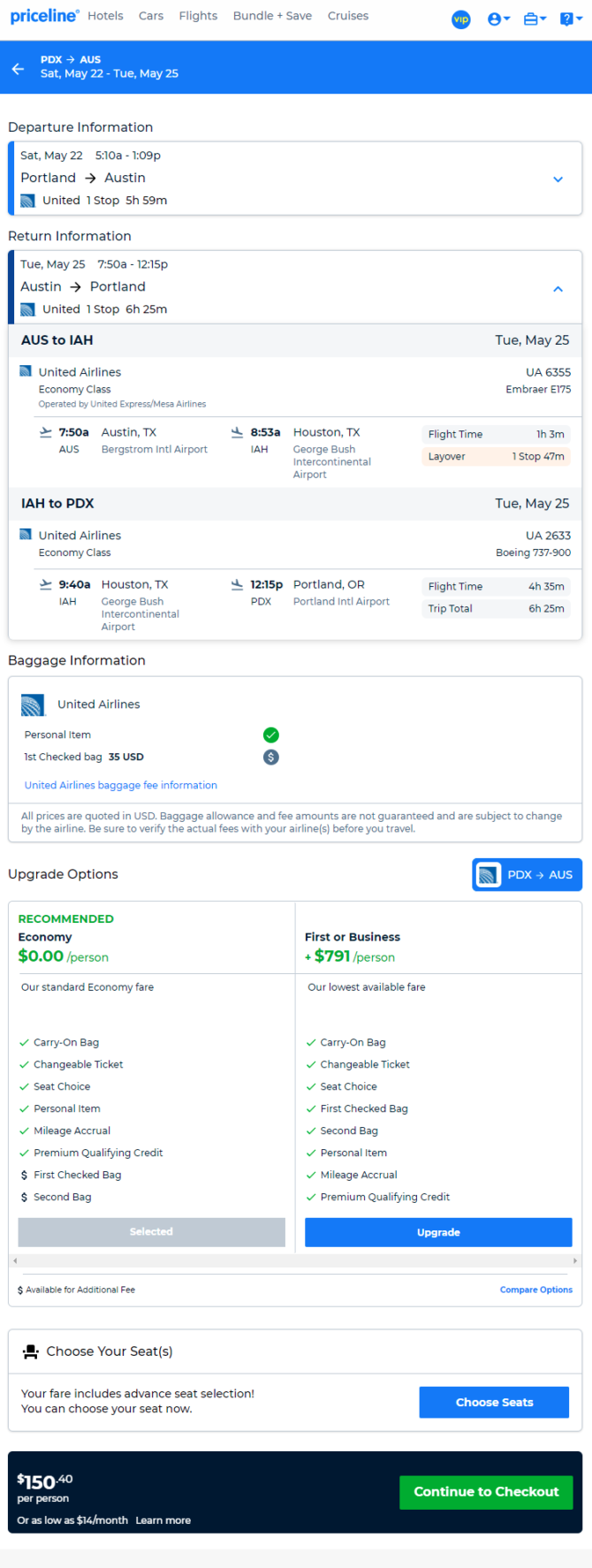Screen dimensions: 592x1568
Task: Click the back arrow in blue header
Action: click(x=18, y=68)
